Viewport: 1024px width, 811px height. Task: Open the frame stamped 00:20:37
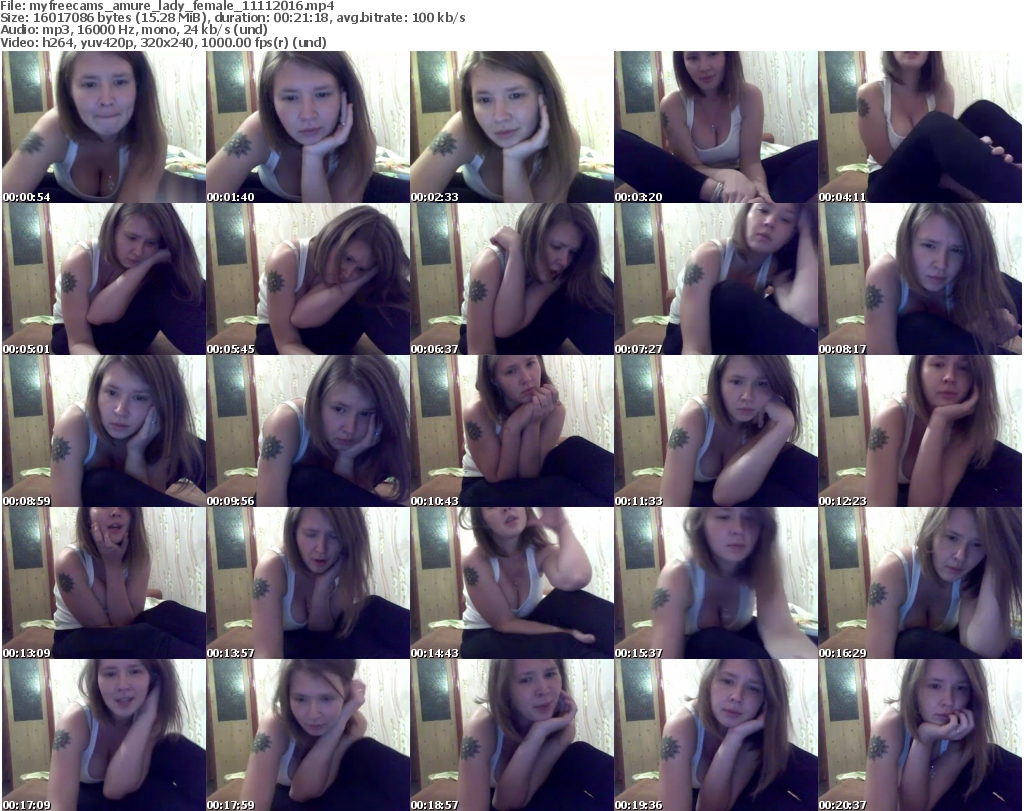(920, 735)
